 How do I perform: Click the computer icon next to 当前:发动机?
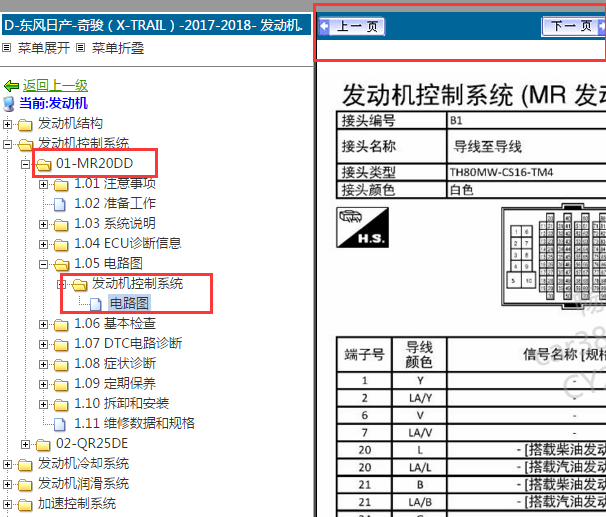coord(9,104)
